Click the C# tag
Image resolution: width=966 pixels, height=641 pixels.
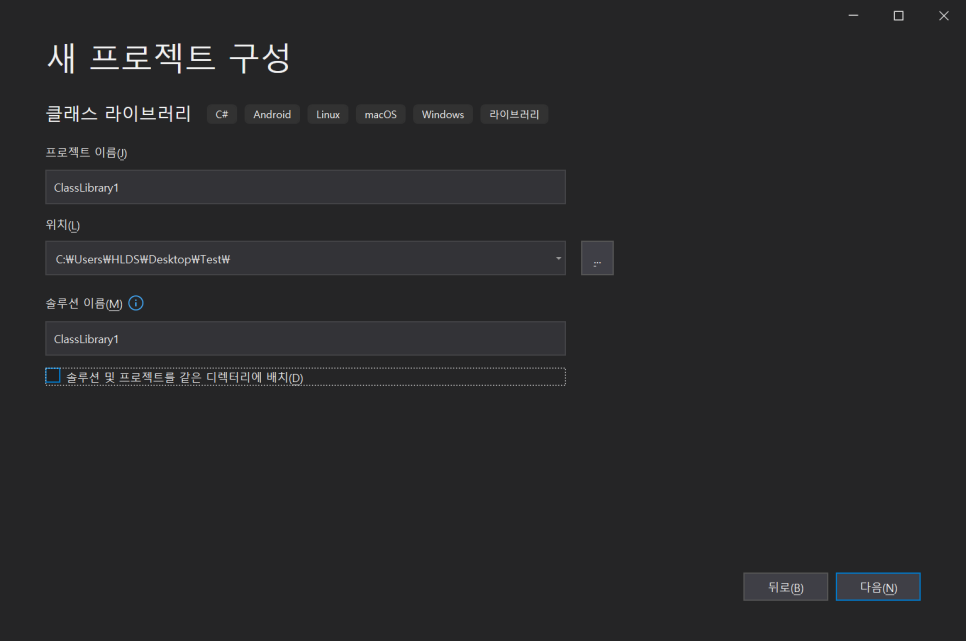click(222, 114)
